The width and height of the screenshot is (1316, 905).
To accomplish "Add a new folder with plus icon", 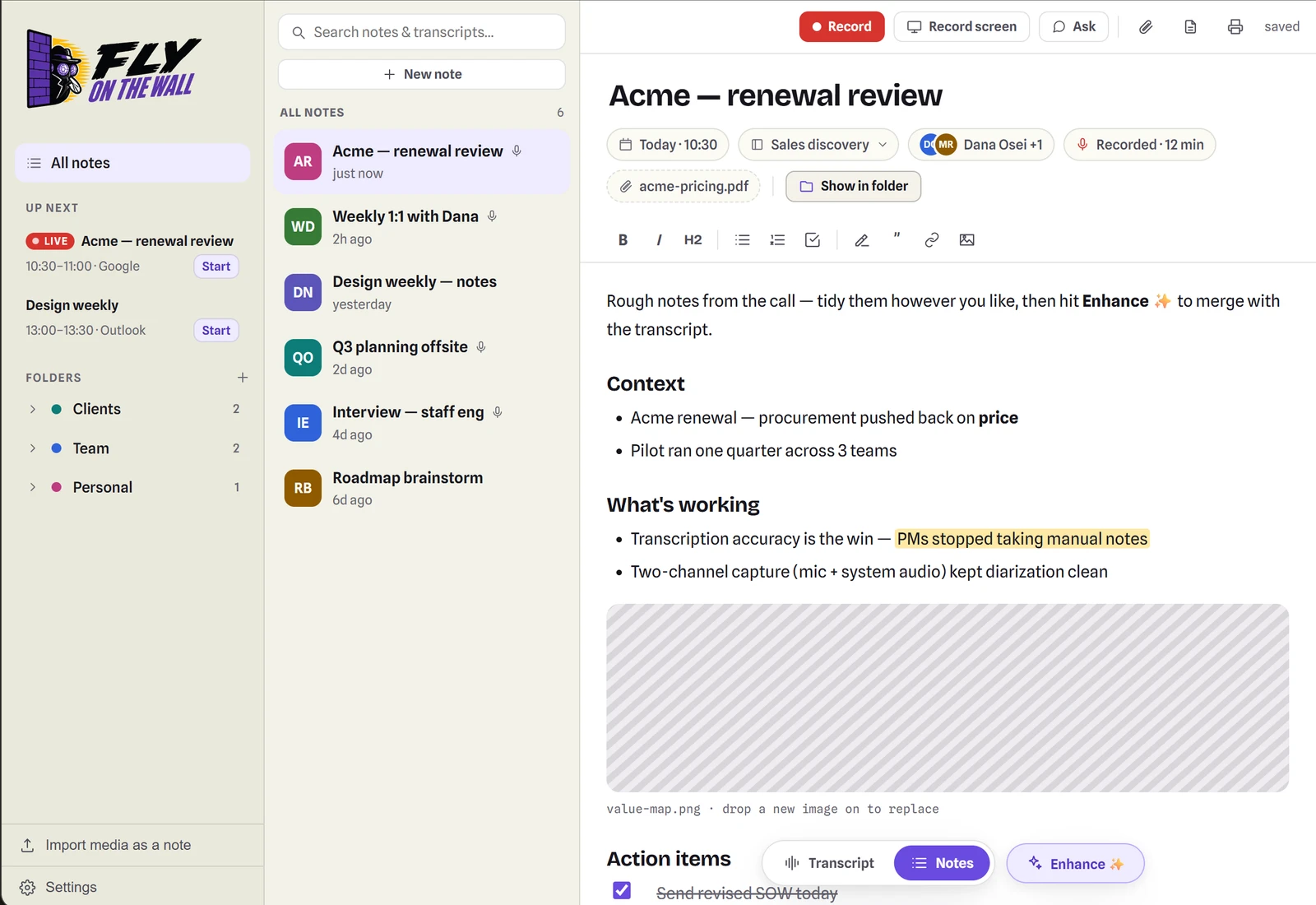I will click(243, 378).
